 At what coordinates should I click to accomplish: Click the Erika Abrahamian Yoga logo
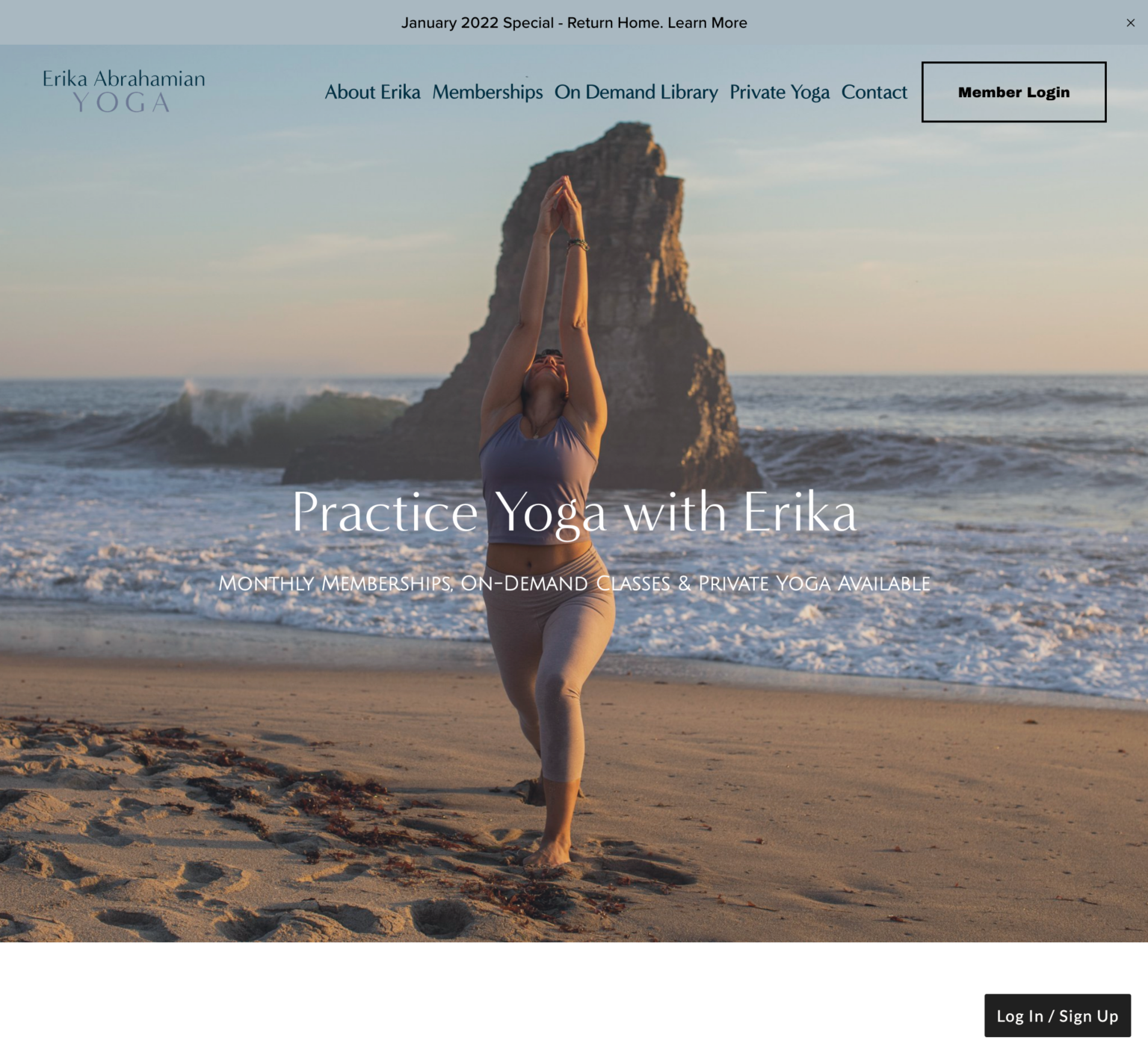click(124, 91)
